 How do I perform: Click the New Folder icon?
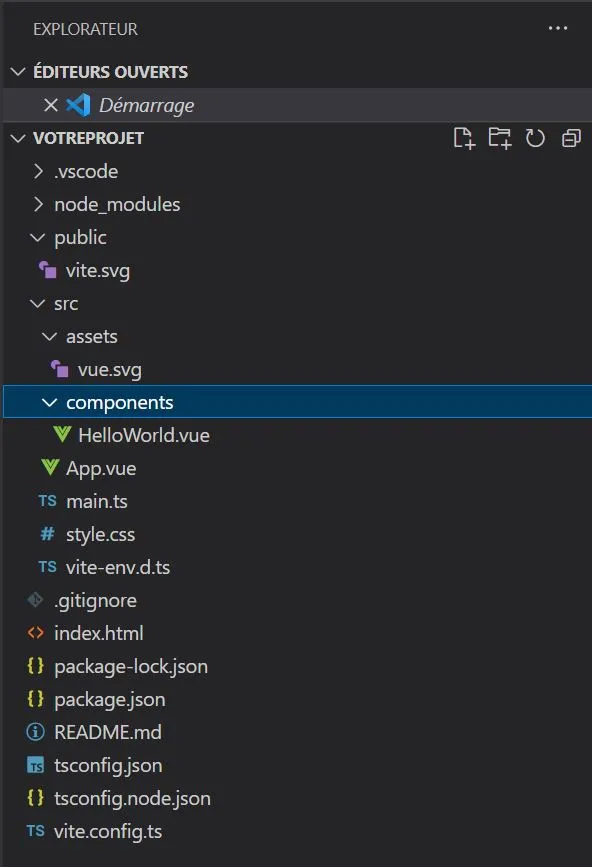pos(500,138)
